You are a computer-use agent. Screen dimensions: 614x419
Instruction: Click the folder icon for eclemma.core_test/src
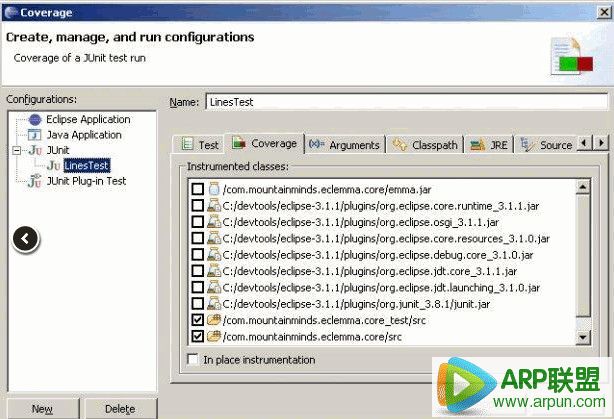(213, 319)
